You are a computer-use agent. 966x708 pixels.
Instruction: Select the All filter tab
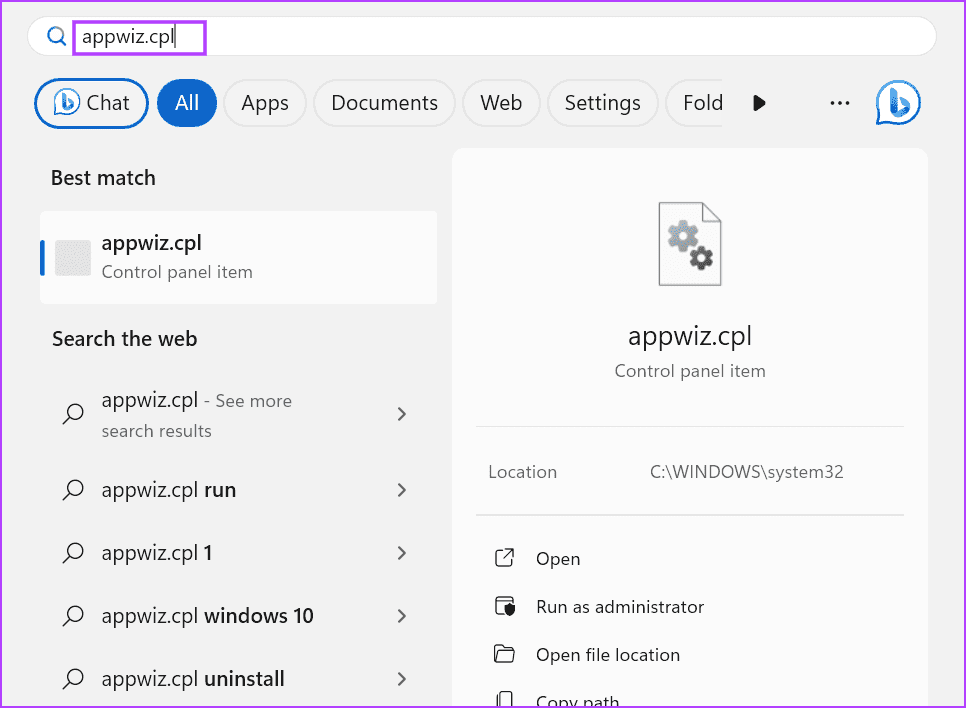[187, 103]
